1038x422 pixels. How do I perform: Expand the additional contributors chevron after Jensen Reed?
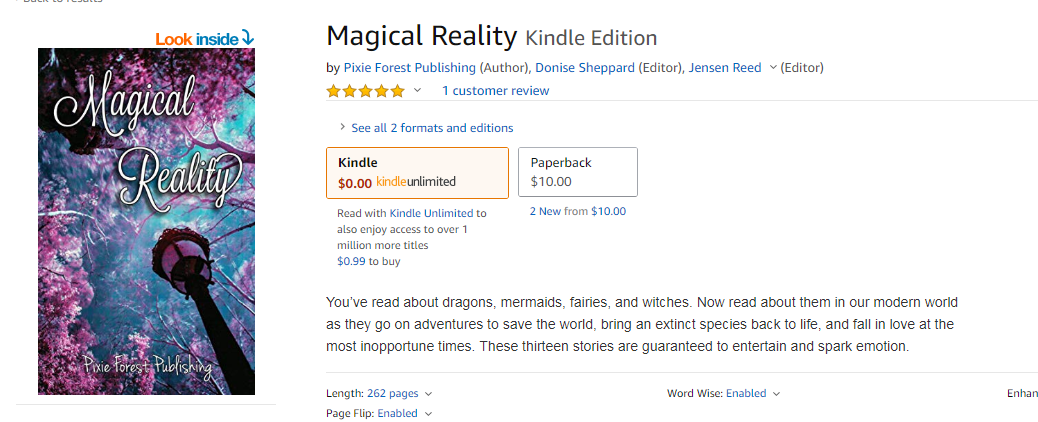point(772,68)
